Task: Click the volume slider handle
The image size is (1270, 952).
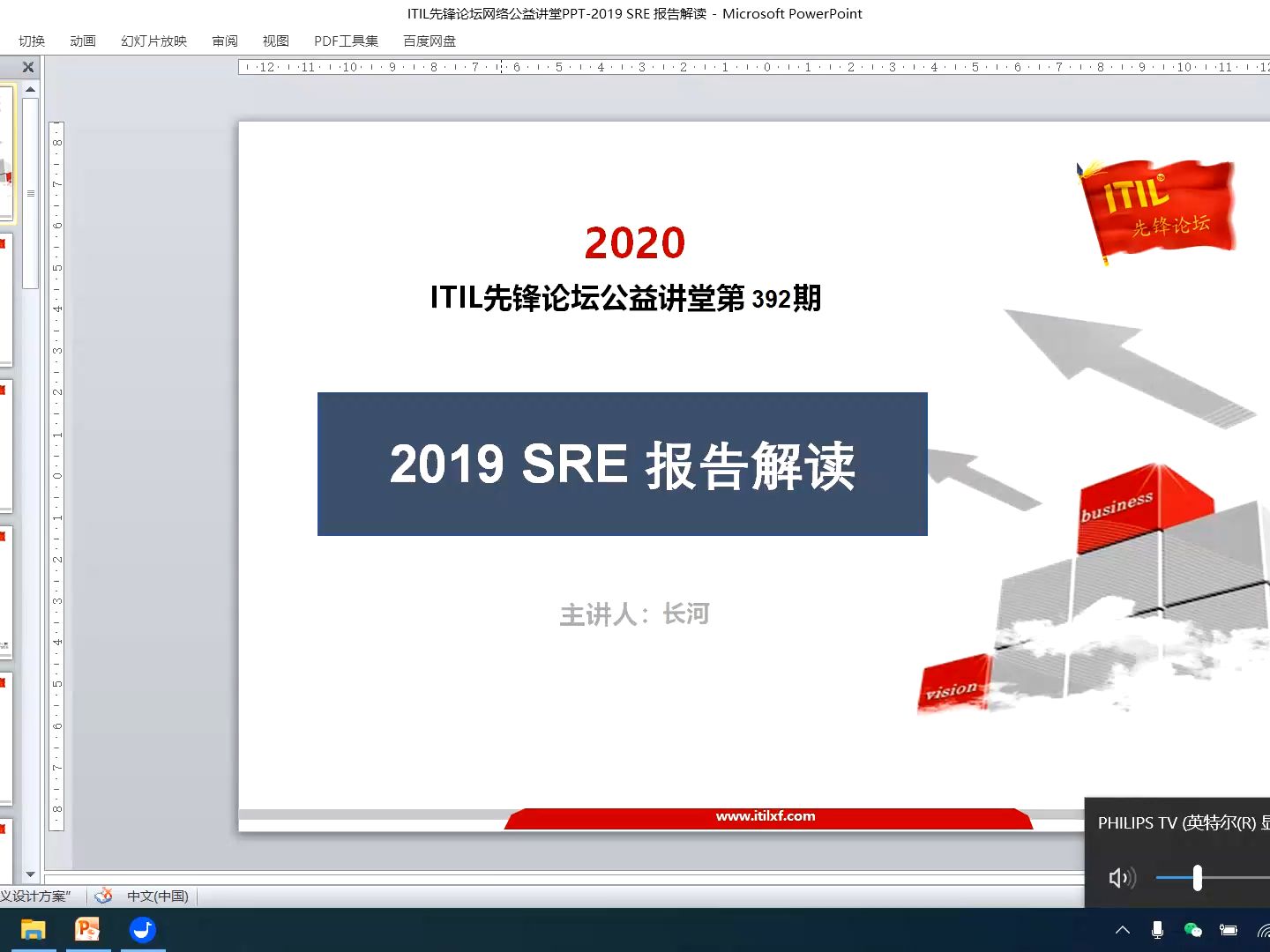Action: coord(1197,877)
